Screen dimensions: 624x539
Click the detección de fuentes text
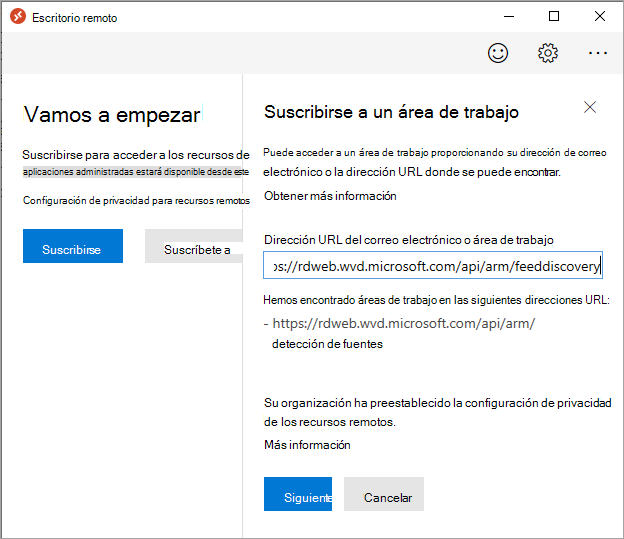pyautogui.click(x=328, y=344)
